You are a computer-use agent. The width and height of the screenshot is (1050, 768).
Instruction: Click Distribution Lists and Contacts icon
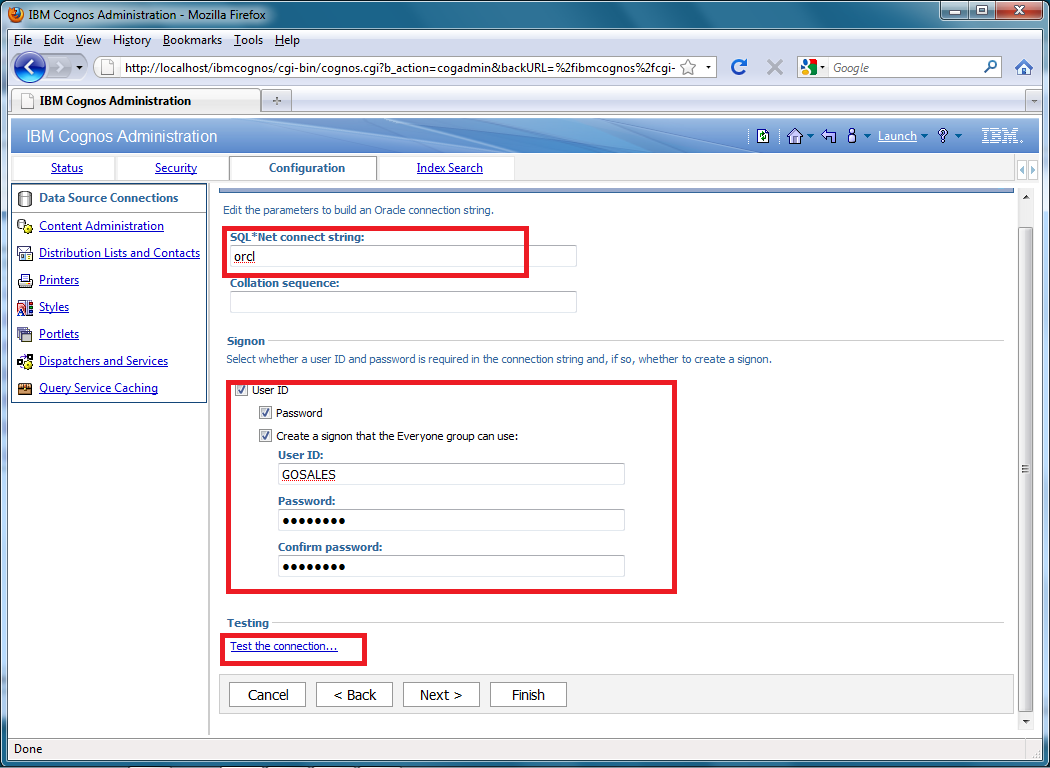point(25,253)
